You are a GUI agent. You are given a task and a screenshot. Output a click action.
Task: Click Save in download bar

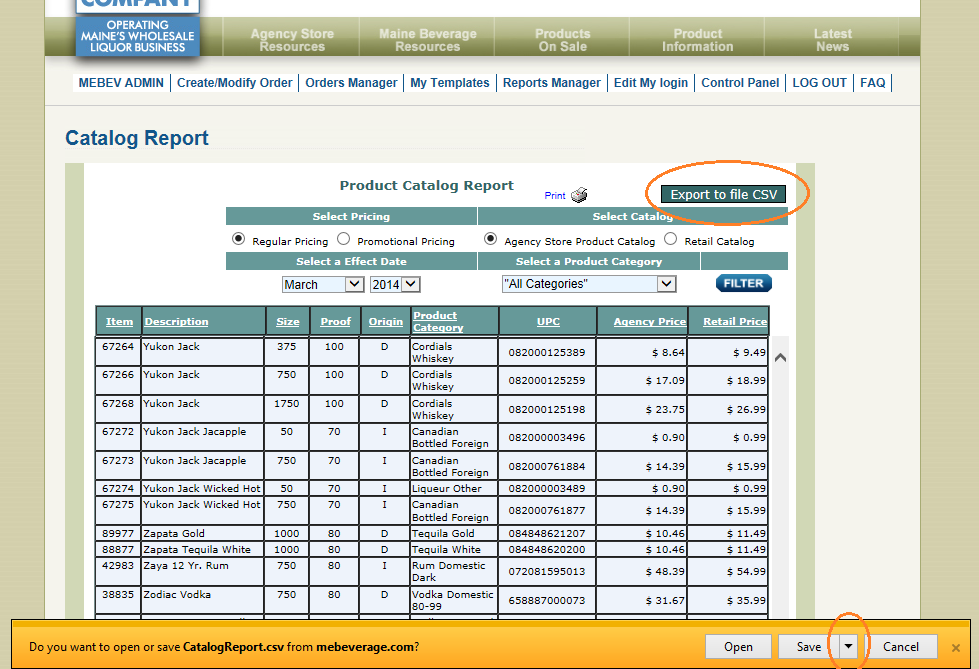coord(809,647)
